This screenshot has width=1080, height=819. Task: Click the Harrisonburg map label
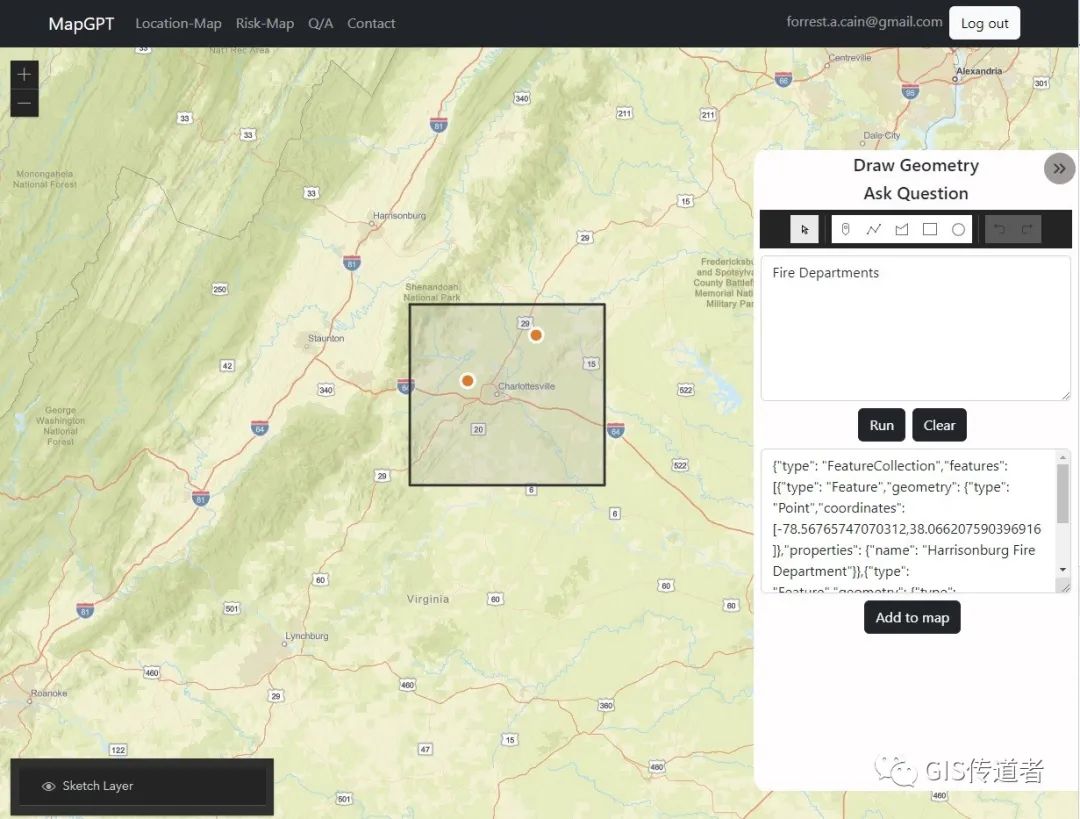click(399, 216)
